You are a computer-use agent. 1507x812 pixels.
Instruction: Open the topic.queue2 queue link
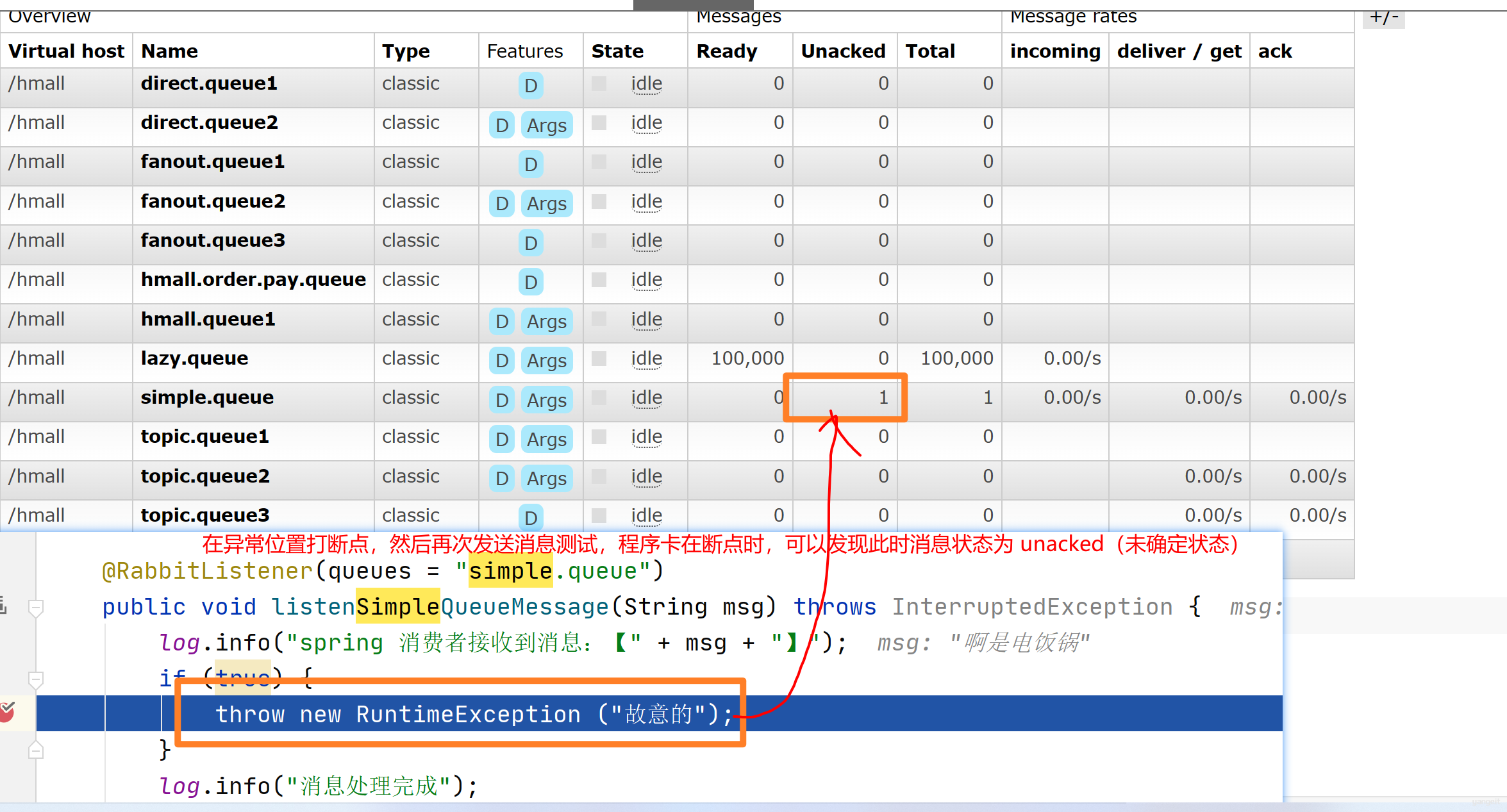205,477
